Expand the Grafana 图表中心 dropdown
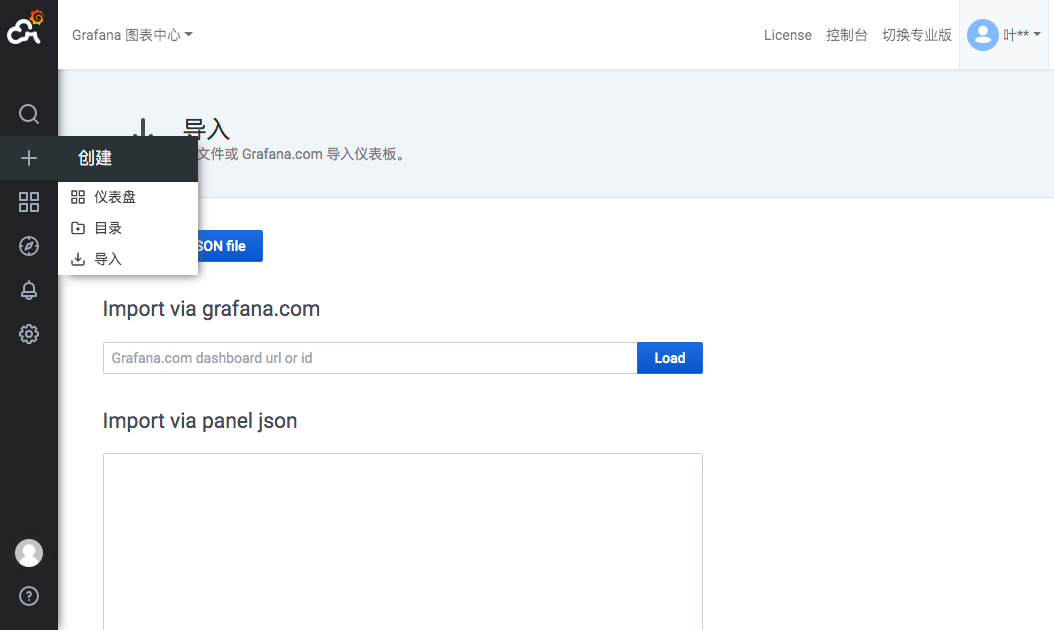The width and height of the screenshot is (1054, 630). pyautogui.click(x=132, y=35)
